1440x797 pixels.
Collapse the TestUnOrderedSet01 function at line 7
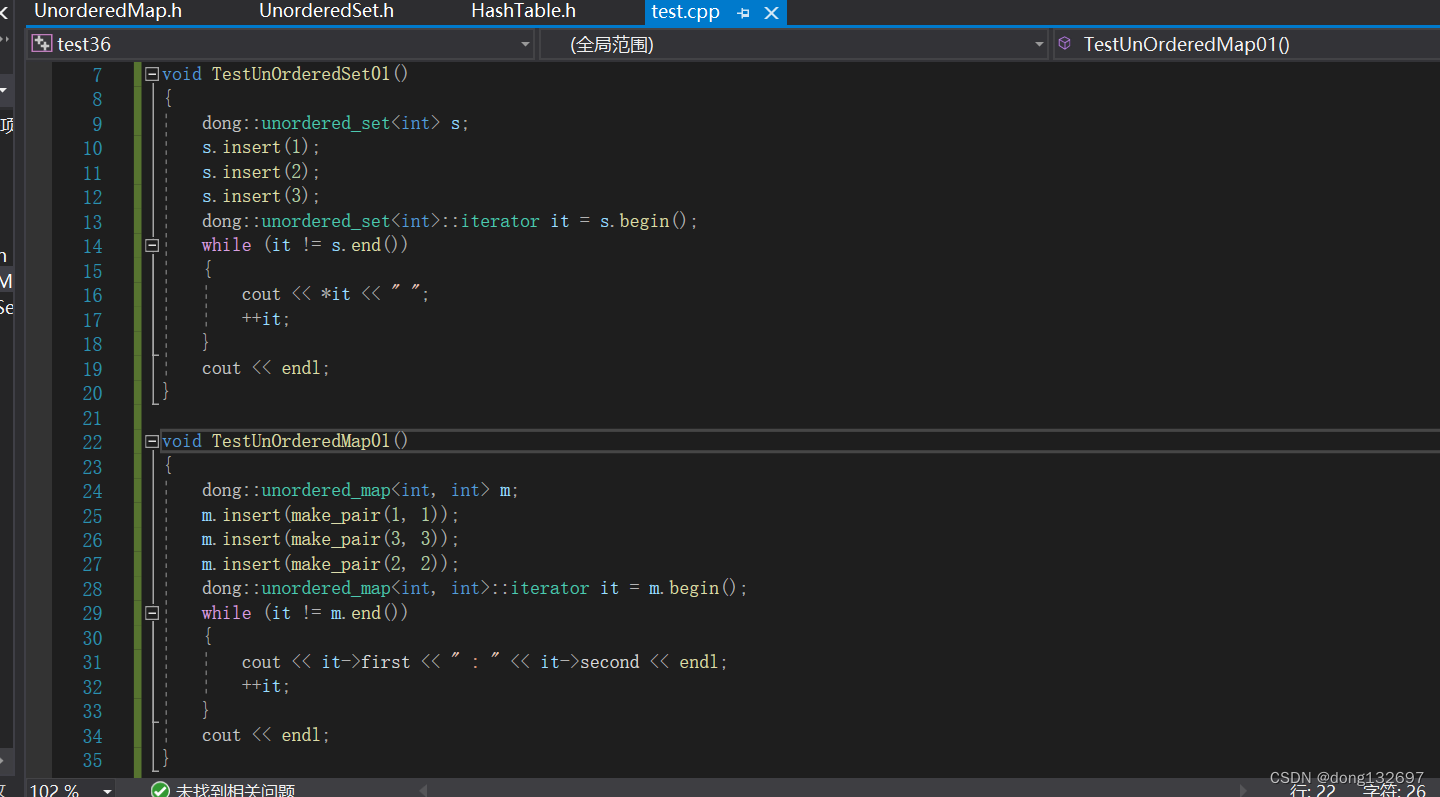point(152,74)
